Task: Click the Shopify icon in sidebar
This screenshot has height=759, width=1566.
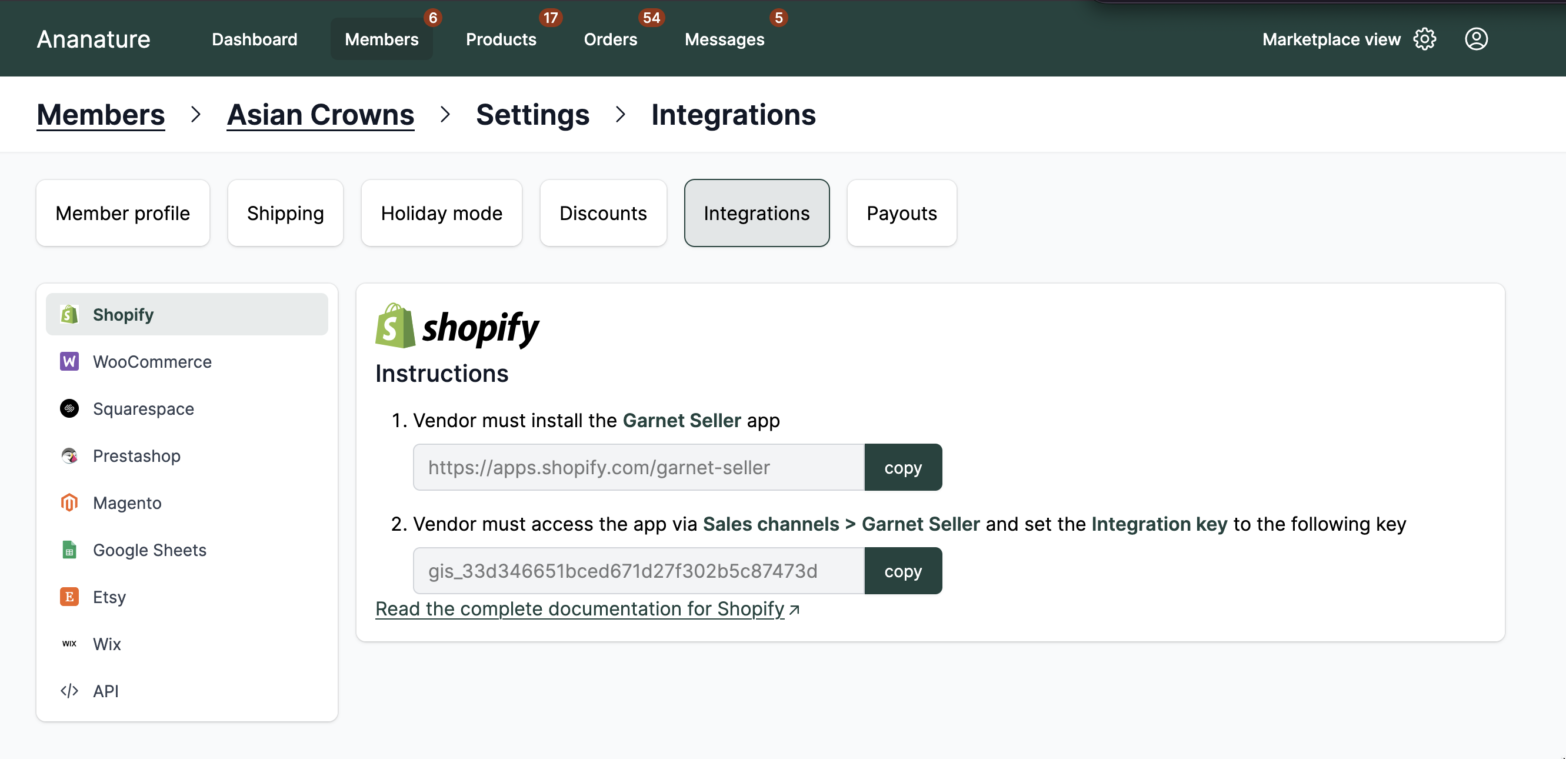Action: [x=69, y=315]
